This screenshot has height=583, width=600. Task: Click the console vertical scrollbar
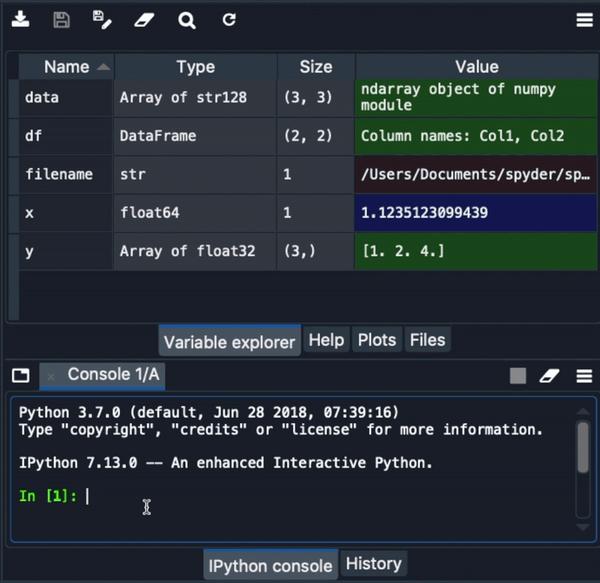[x=583, y=447]
